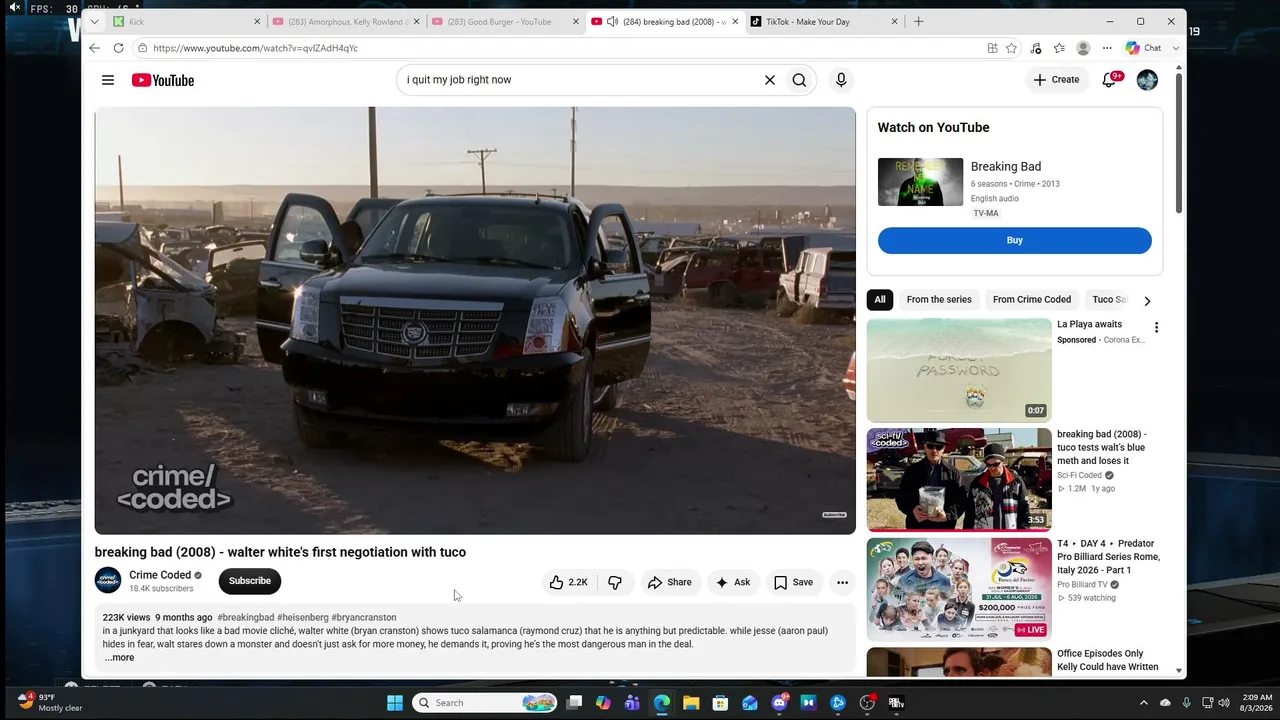Show more filter chips with the arrow
Image resolution: width=1280 pixels, height=720 pixels.
coord(1147,300)
